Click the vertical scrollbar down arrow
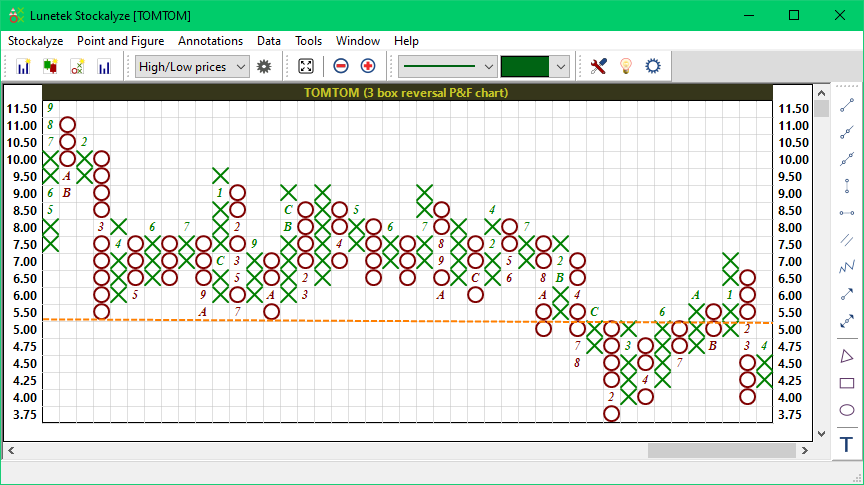This screenshot has height=485, width=864. coord(821,434)
